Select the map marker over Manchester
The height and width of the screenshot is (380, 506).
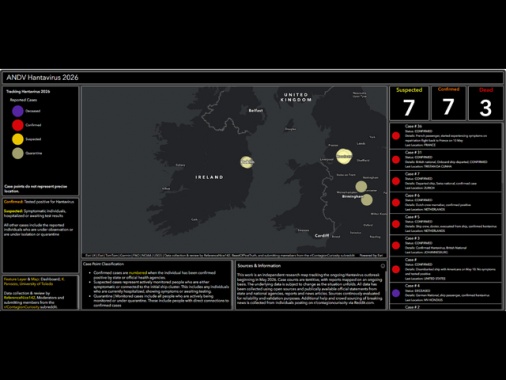(x=344, y=156)
